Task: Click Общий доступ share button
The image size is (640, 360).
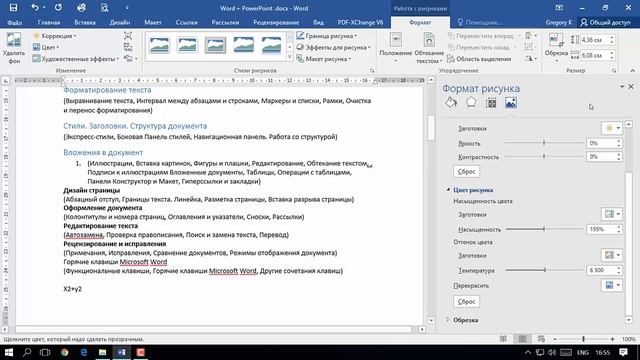Action: 606,22
